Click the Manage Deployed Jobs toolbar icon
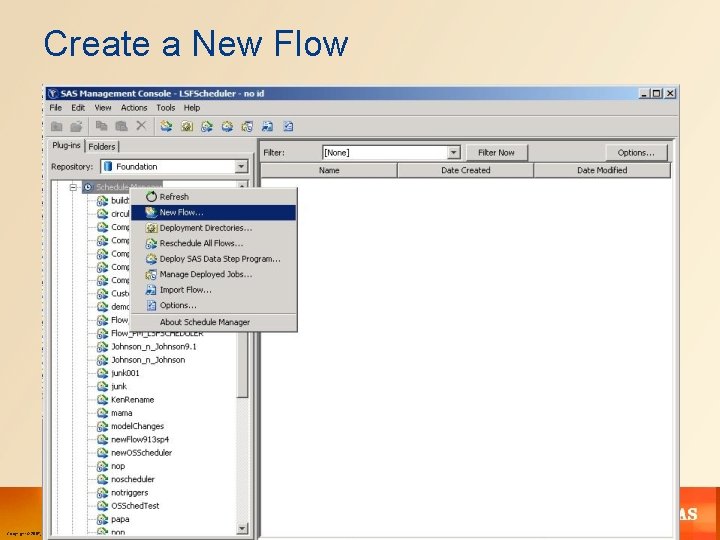The width and height of the screenshot is (720, 540). pos(247,126)
